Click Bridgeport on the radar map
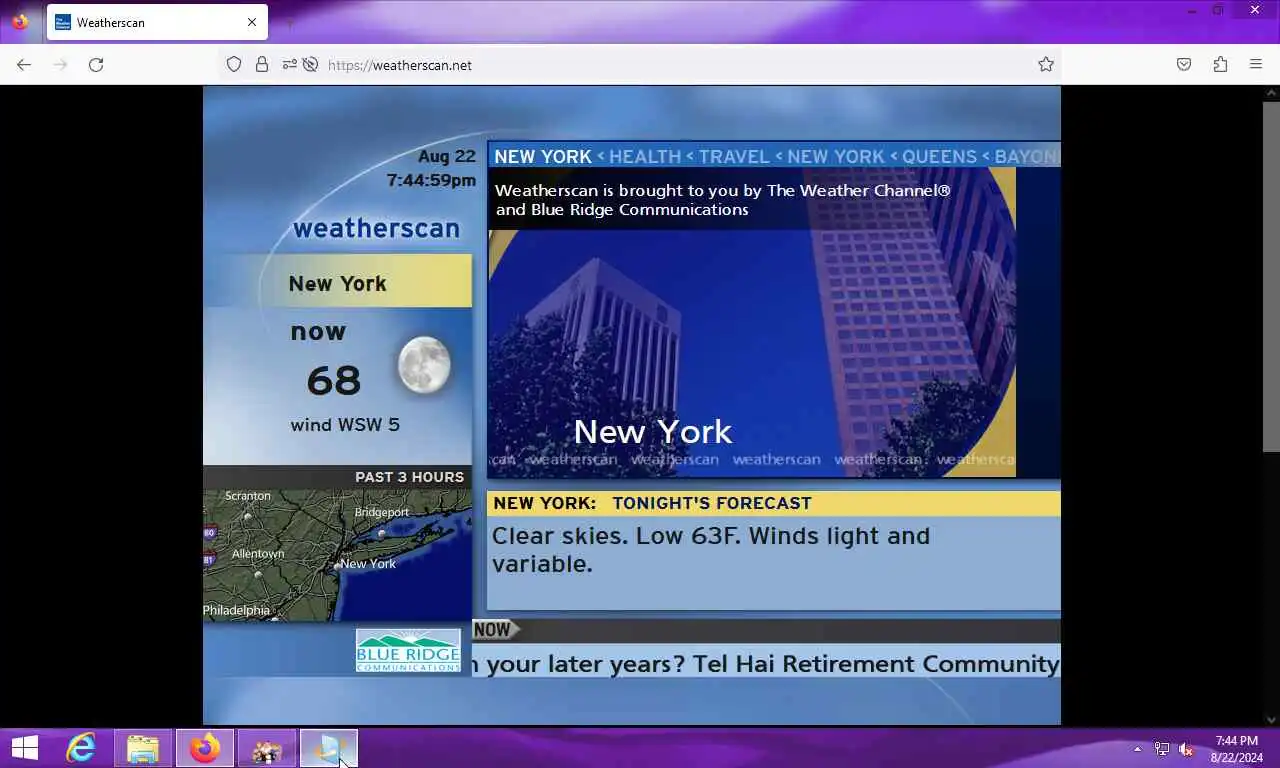The image size is (1280, 768). [382, 512]
